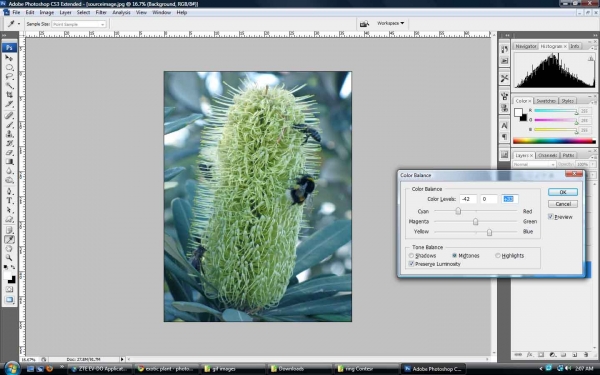Open the Workspace dropdown

pyautogui.click(x=390, y=23)
